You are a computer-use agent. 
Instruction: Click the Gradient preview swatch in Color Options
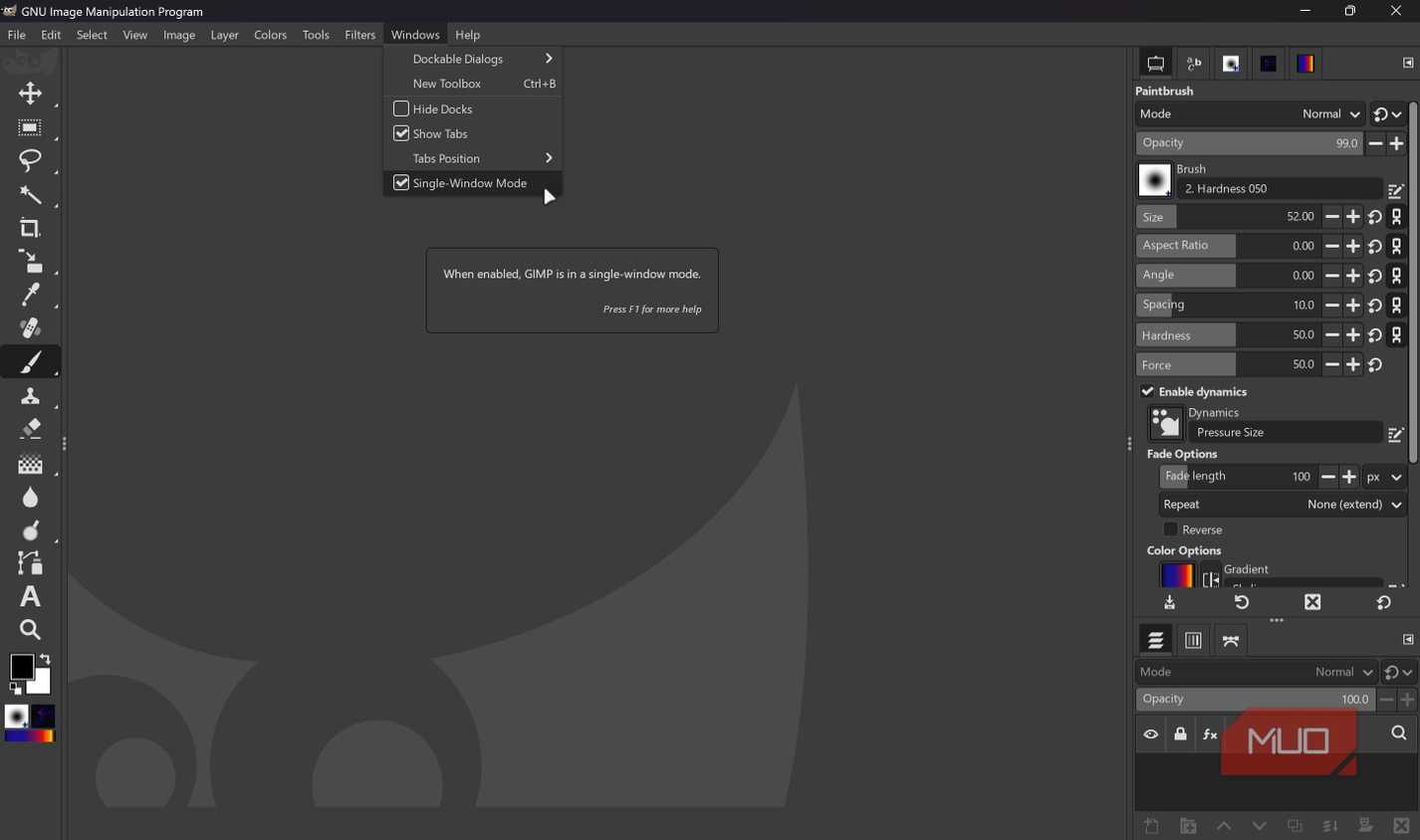pyautogui.click(x=1177, y=575)
